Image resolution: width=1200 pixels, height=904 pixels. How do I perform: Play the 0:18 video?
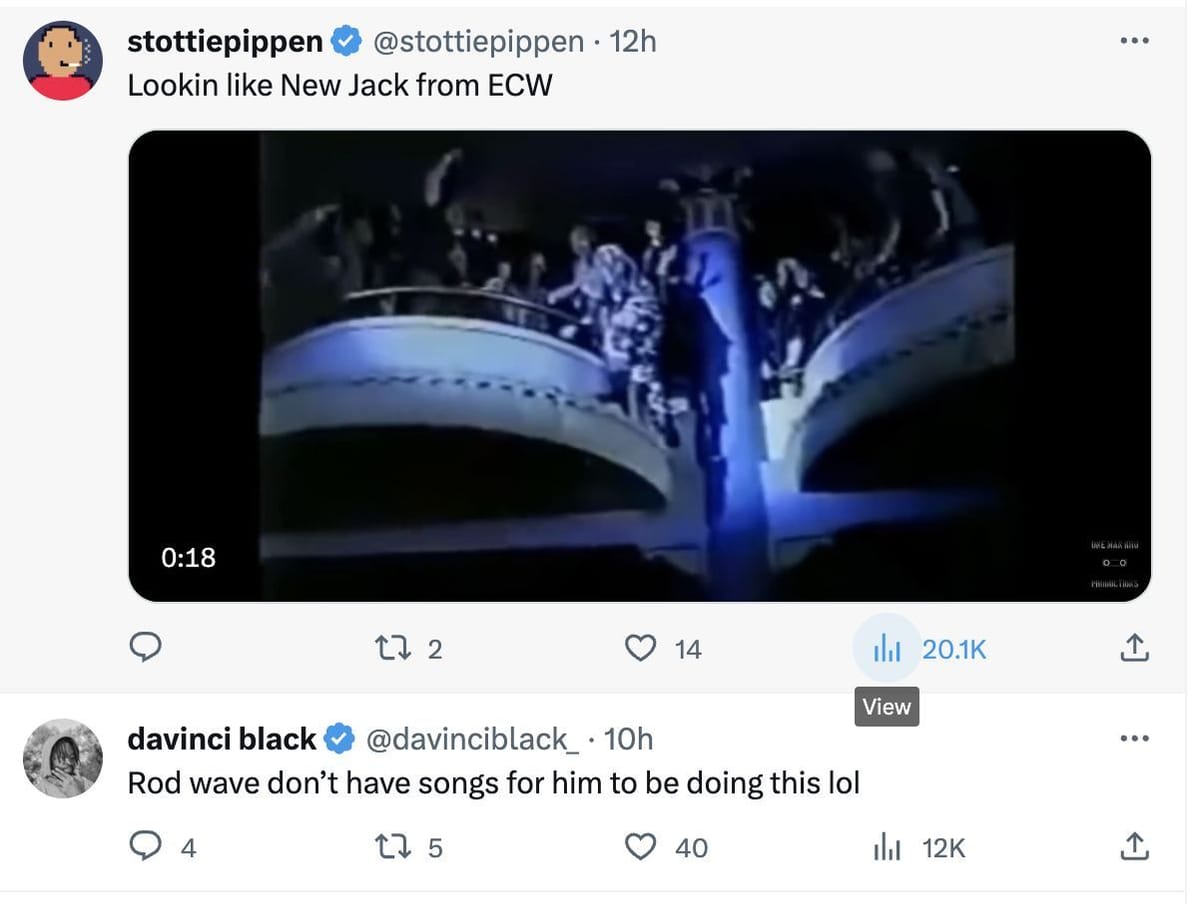pos(640,366)
